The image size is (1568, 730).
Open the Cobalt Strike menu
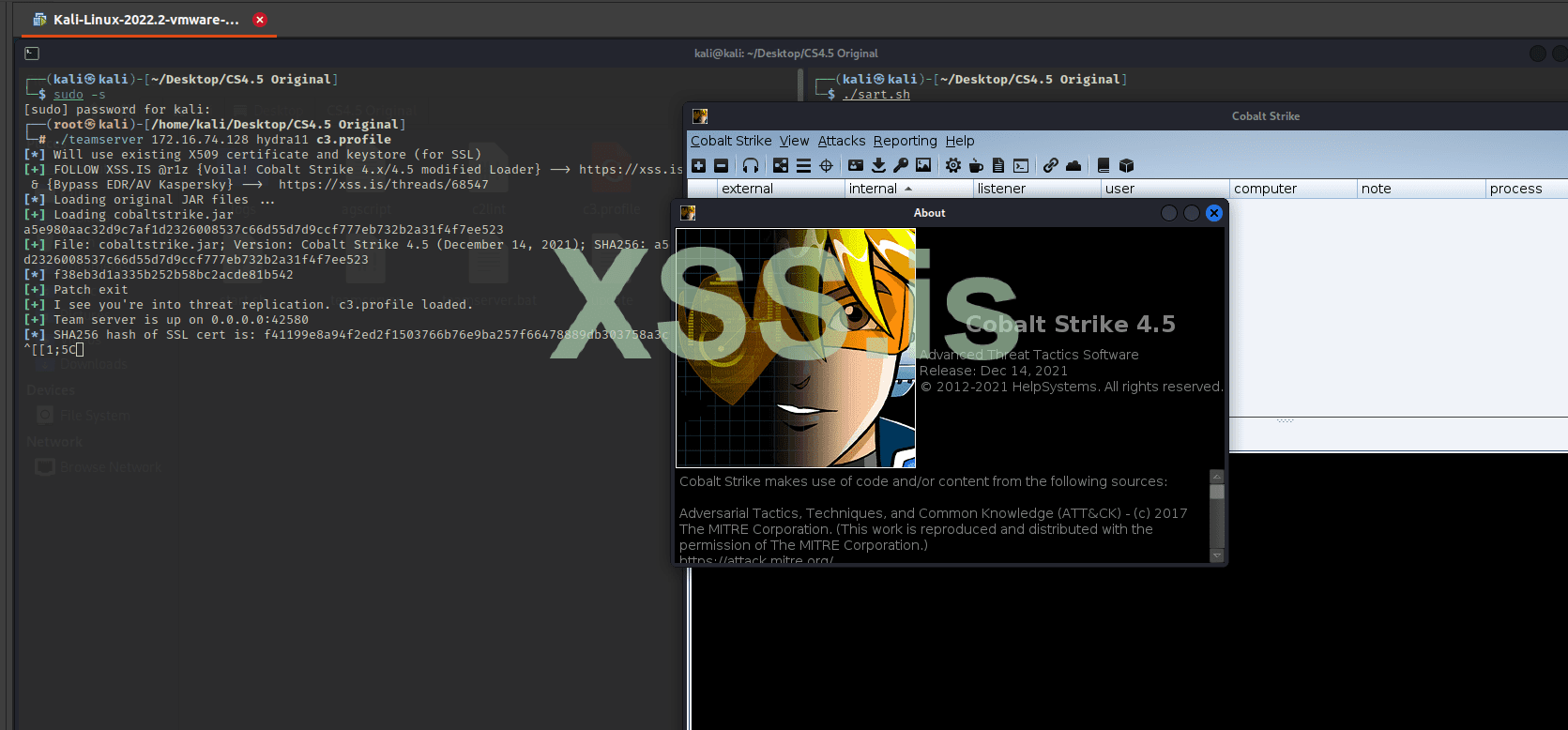[731, 141]
